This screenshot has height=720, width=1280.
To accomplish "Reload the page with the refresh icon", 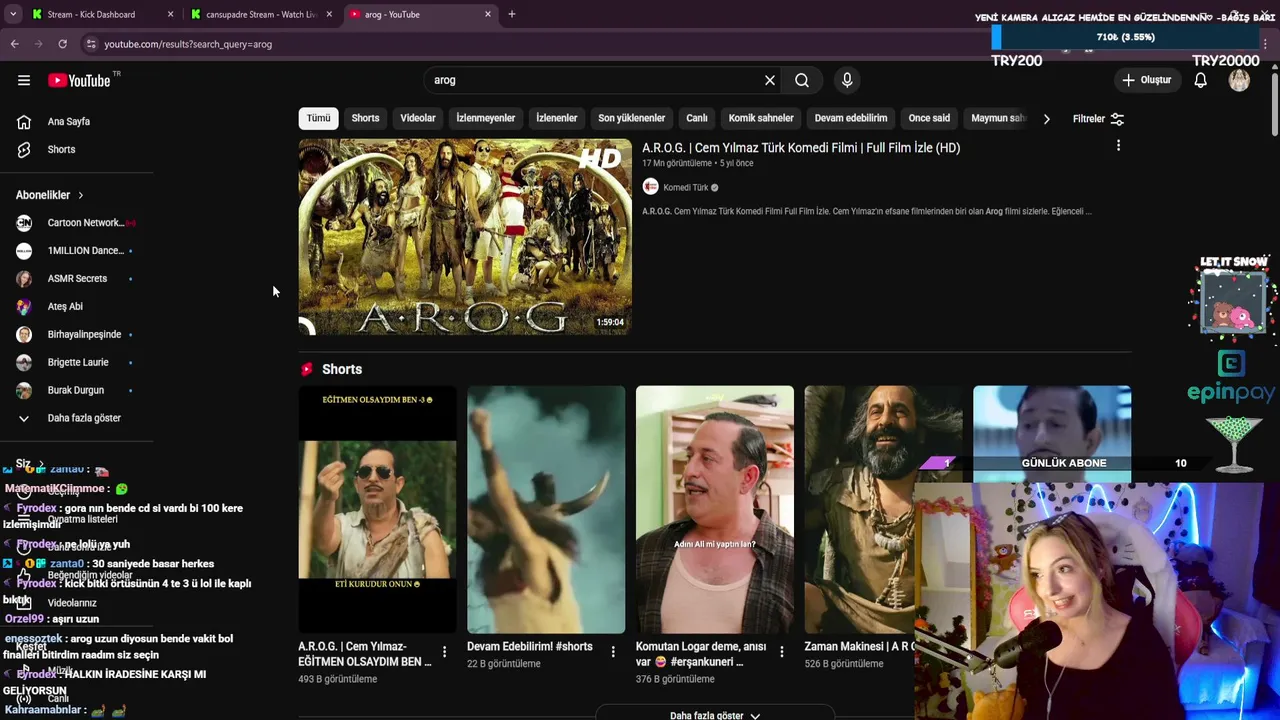I will click(62, 44).
